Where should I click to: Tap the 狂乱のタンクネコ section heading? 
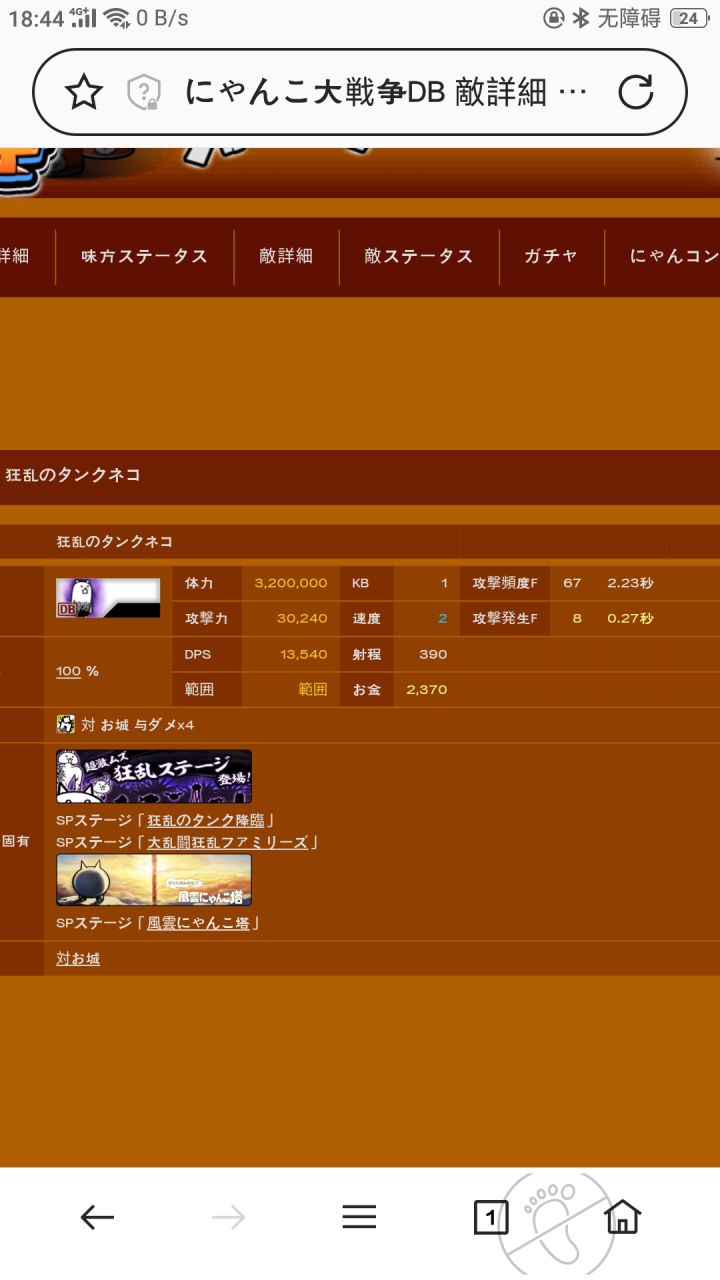click(73, 475)
